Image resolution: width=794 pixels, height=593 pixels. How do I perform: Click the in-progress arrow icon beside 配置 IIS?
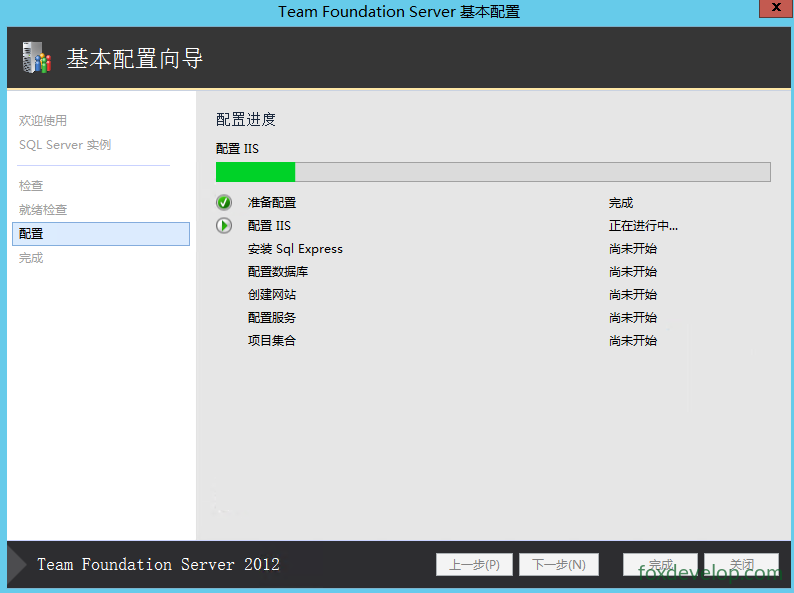(x=224, y=225)
